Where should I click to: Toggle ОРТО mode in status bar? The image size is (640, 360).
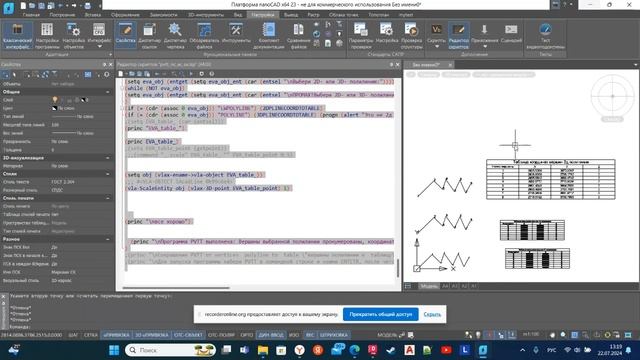coord(247,335)
